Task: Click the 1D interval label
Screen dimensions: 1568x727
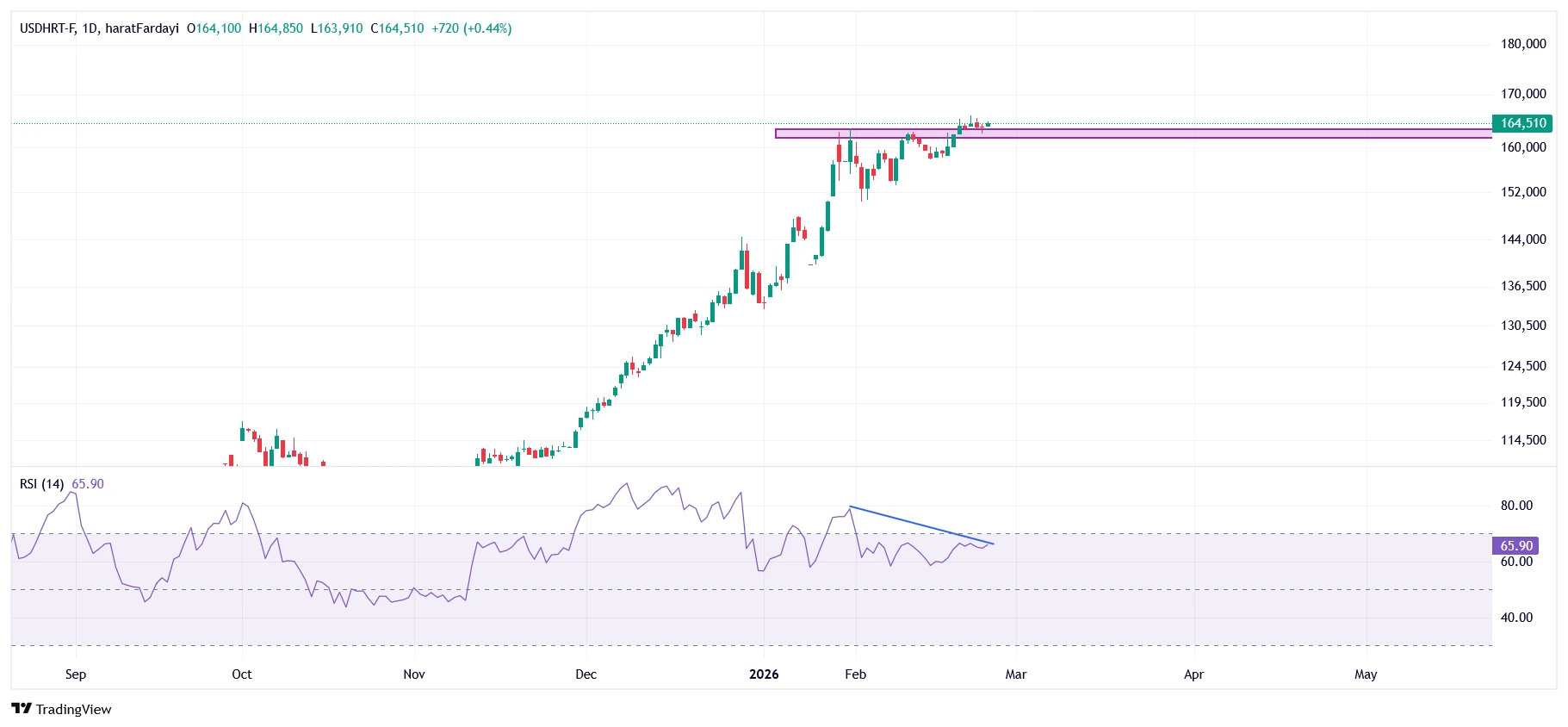Action: click(x=90, y=28)
